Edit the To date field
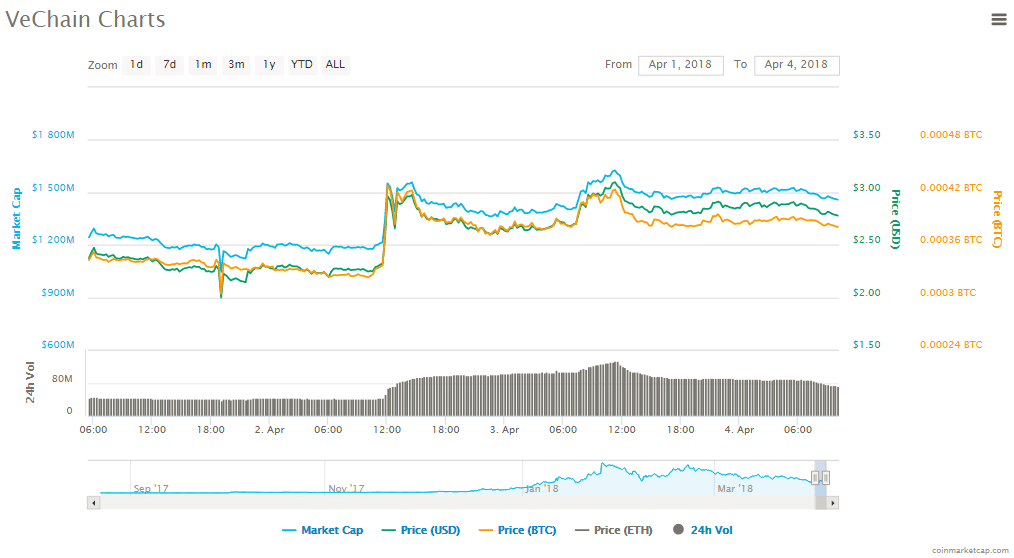 pyautogui.click(x=797, y=65)
